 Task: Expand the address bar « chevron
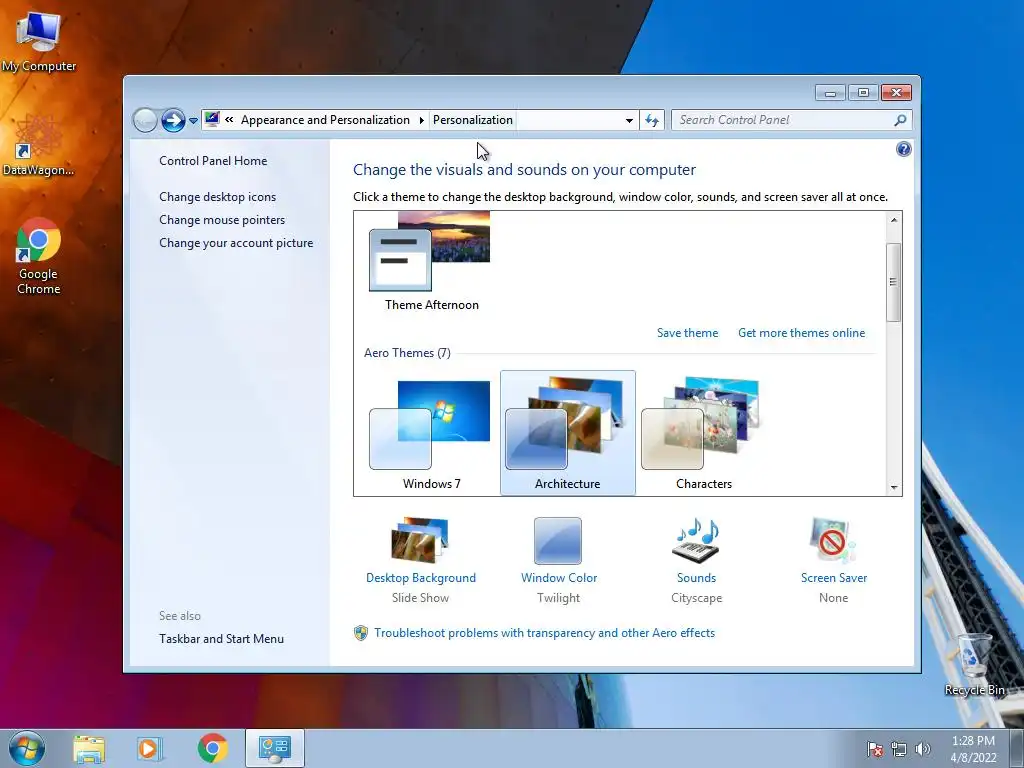tap(229, 120)
